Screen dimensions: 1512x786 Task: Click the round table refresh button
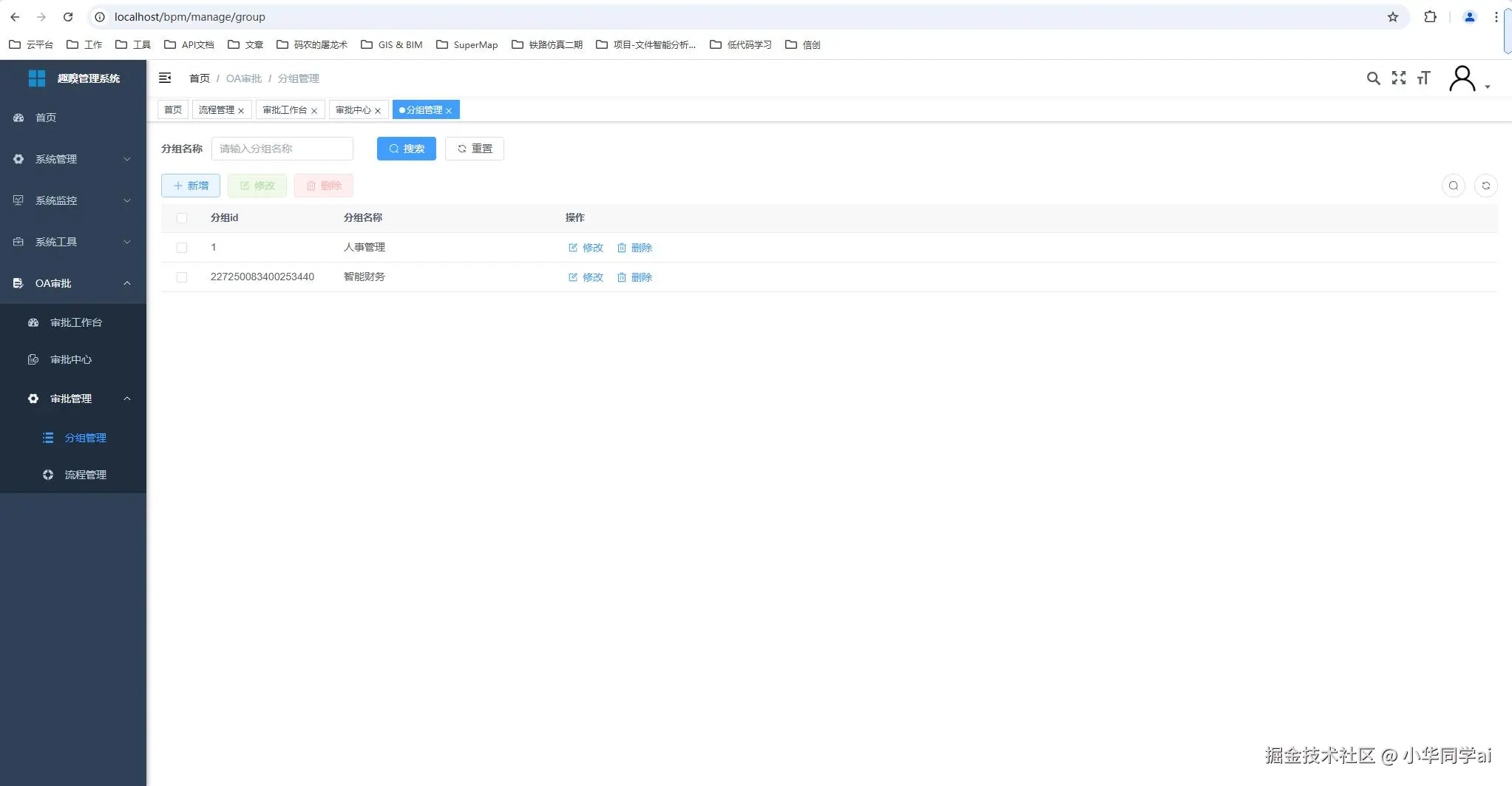pyautogui.click(x=1486, y=186)
